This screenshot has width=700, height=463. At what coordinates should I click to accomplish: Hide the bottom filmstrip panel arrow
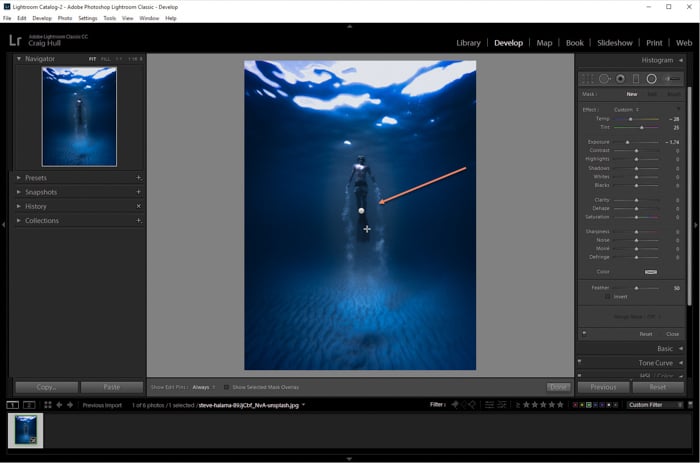pyautogui.click(x=350, y=459)
